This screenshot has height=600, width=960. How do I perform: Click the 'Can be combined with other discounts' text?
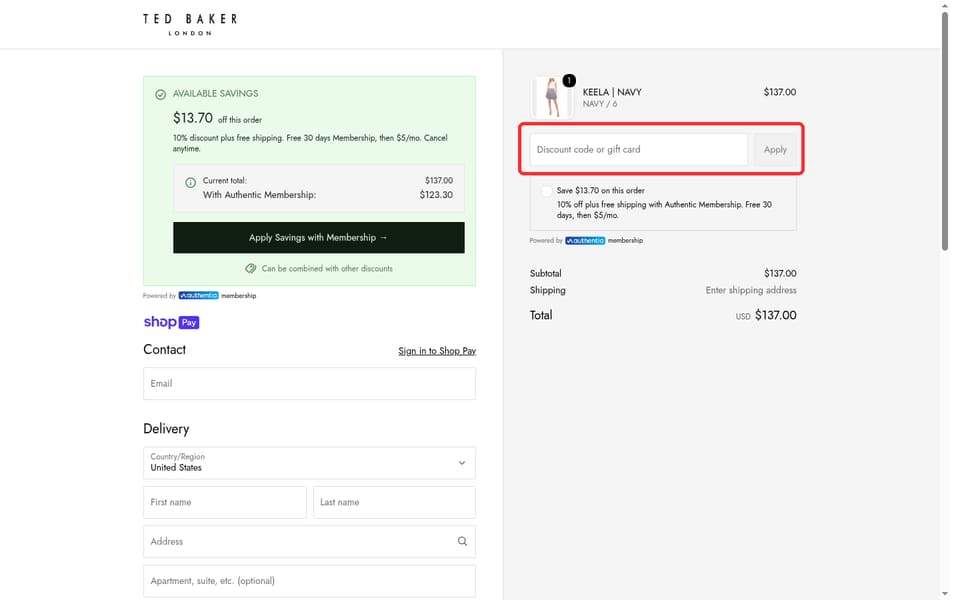(x=327, y=268)
